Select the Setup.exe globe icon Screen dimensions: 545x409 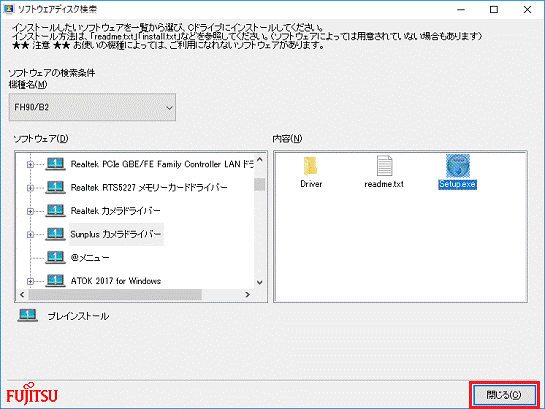(458, 166)
